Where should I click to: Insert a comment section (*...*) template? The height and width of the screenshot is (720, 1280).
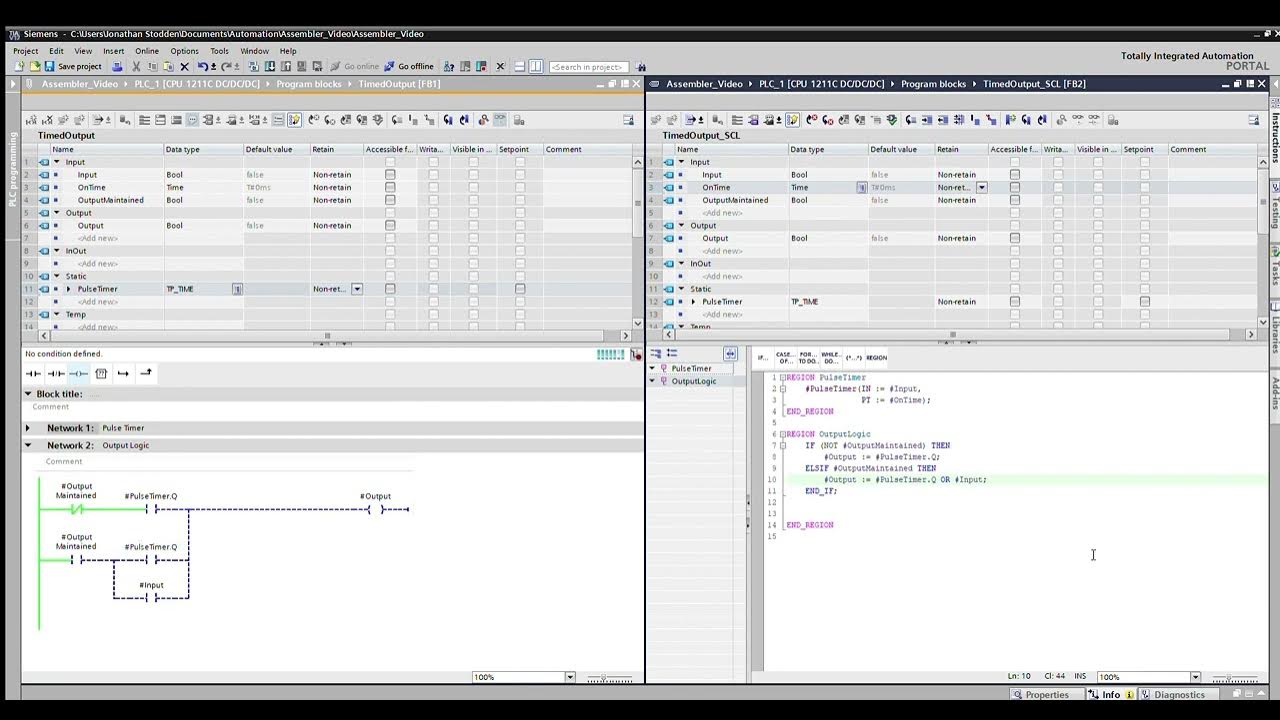(854, 357)
